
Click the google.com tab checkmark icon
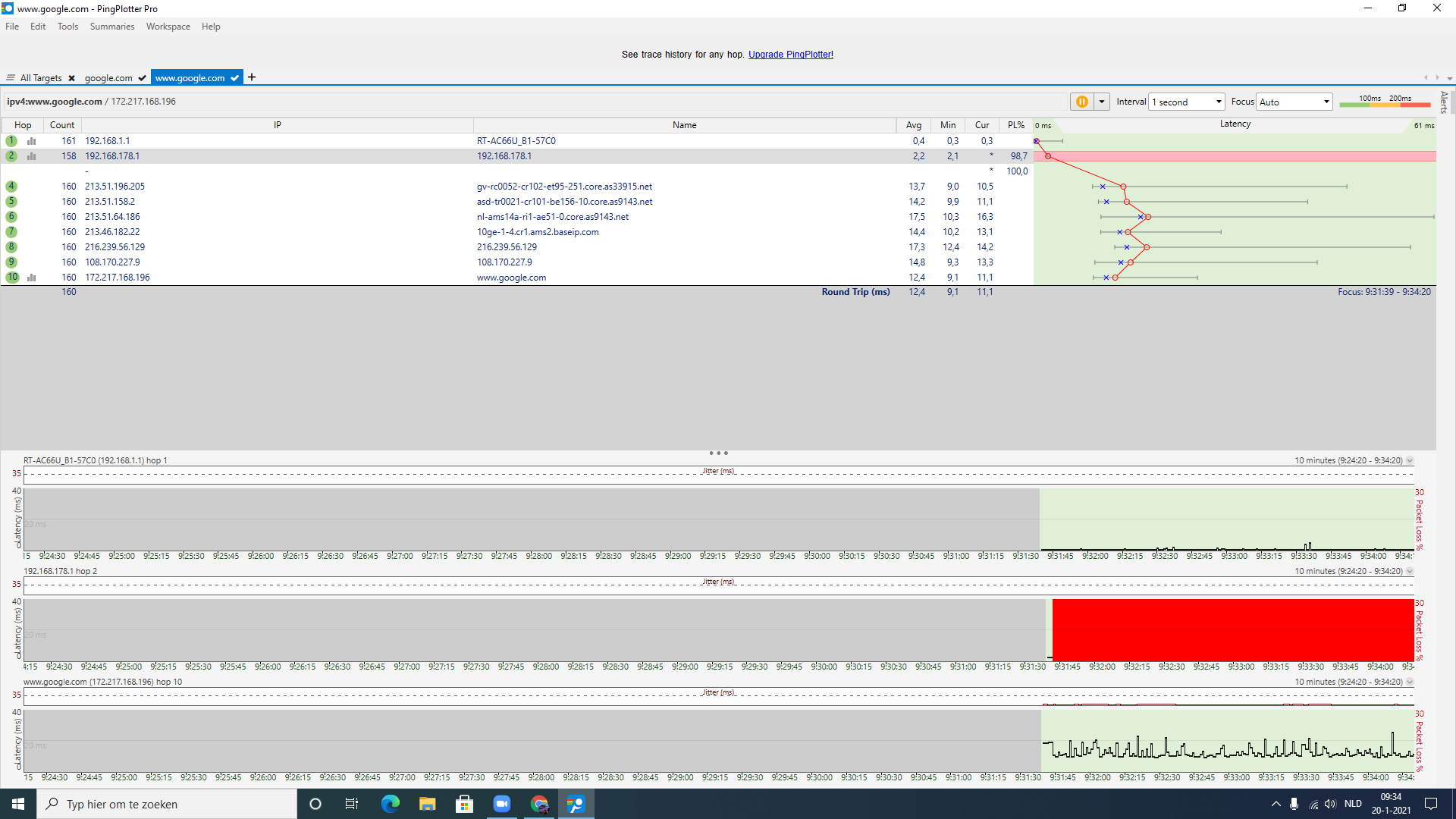(x=142, y=78)
